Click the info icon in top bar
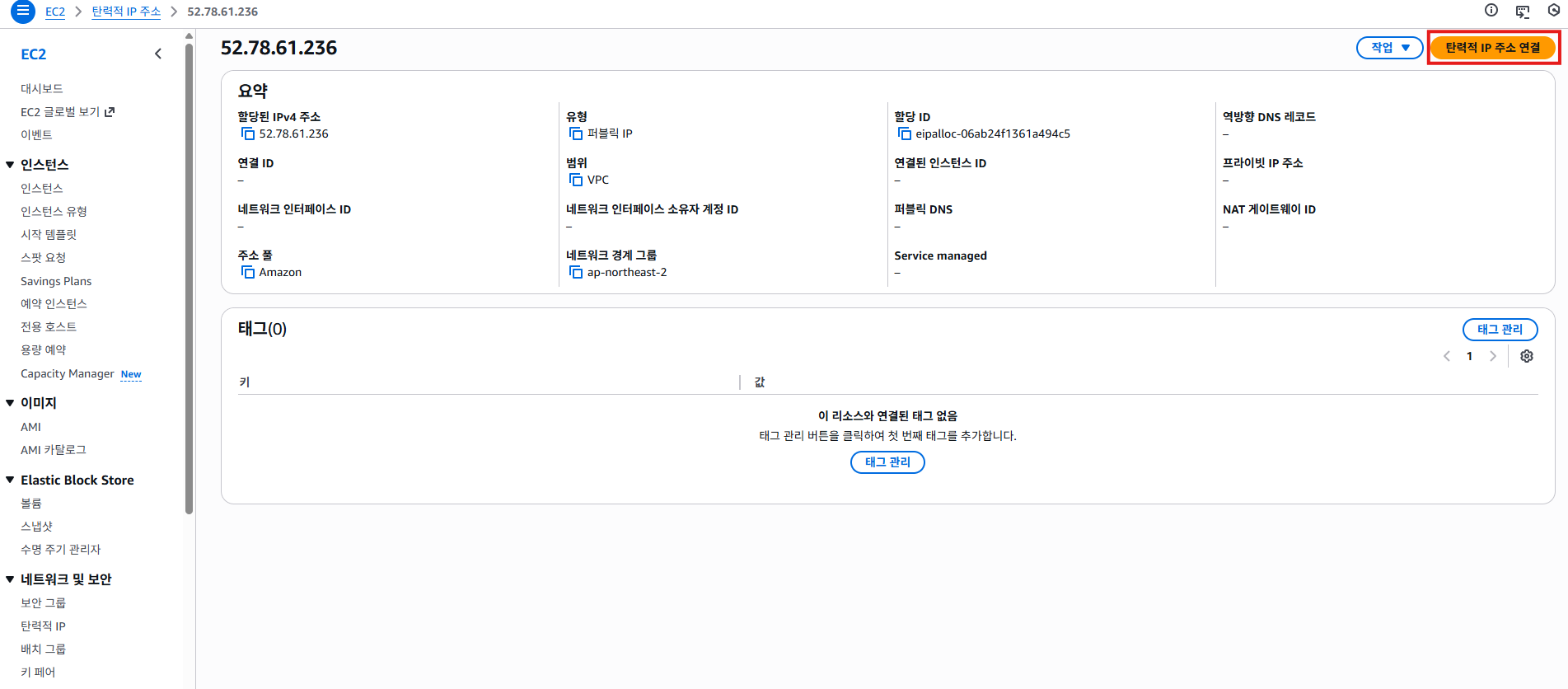Viewport: 1568px width, 689px height. (x=1491, y=11)
